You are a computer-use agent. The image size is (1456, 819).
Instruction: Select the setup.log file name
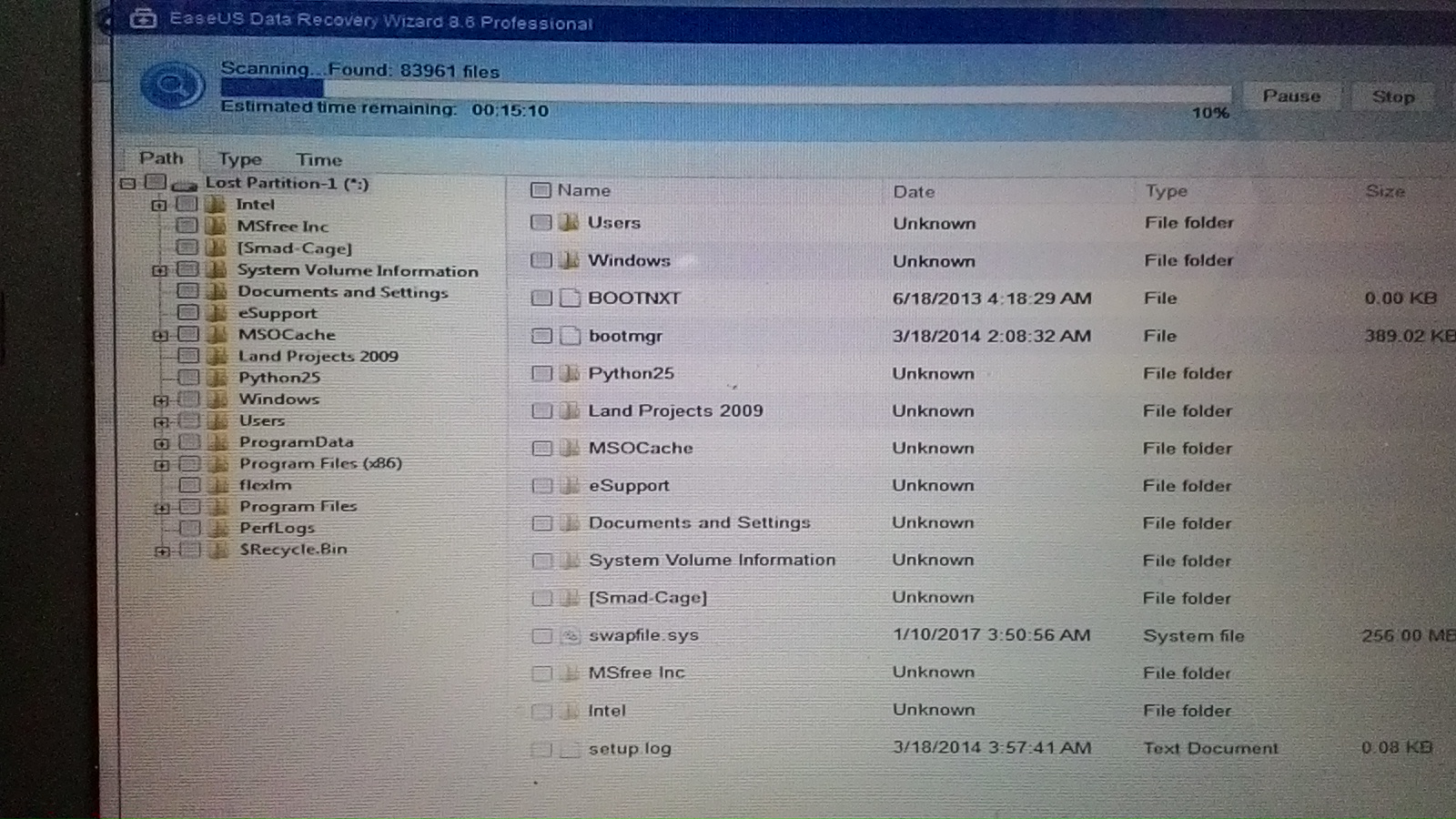coord(630,749)
